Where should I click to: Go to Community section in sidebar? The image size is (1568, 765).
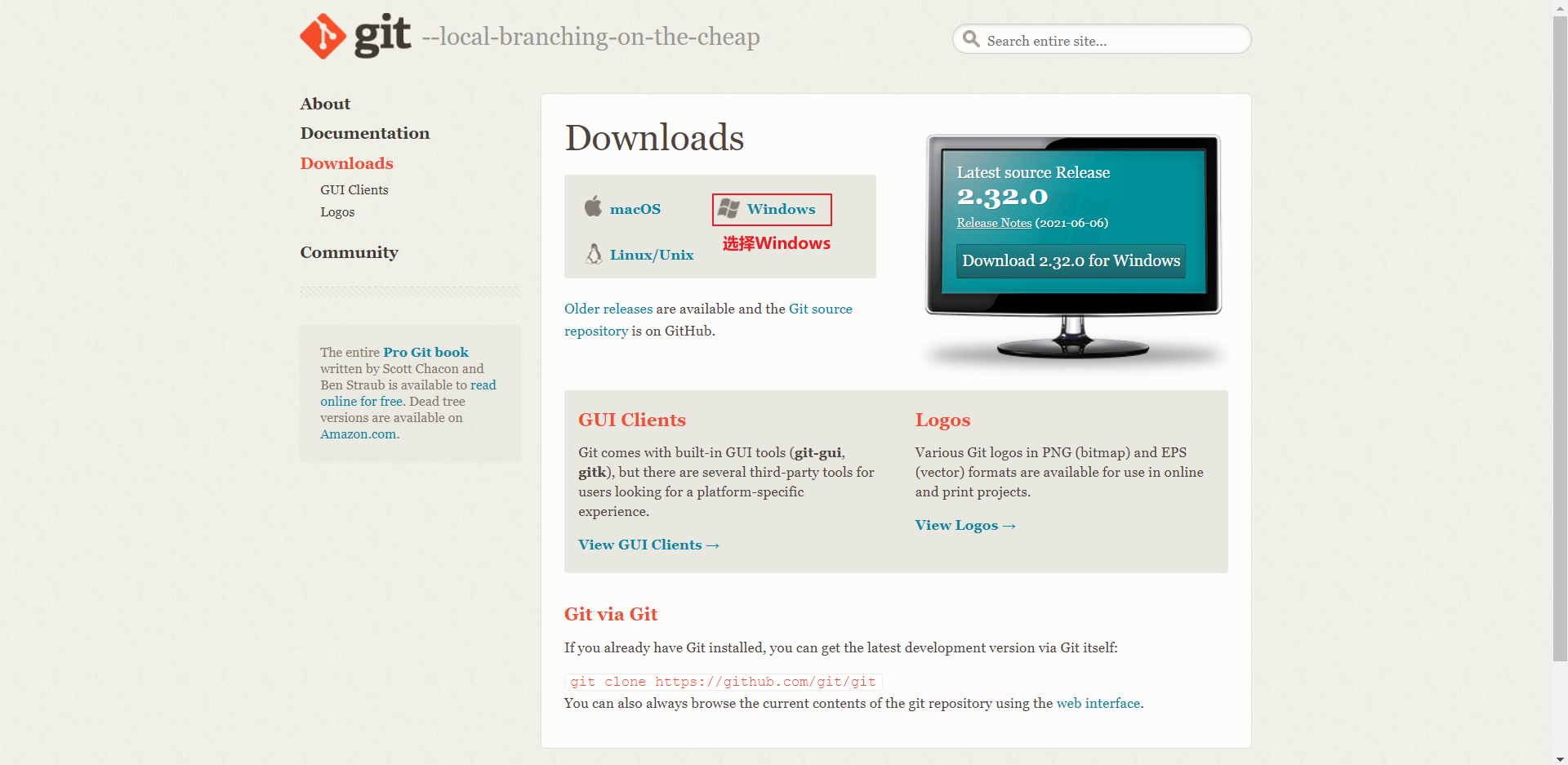[x=349, y=252]
